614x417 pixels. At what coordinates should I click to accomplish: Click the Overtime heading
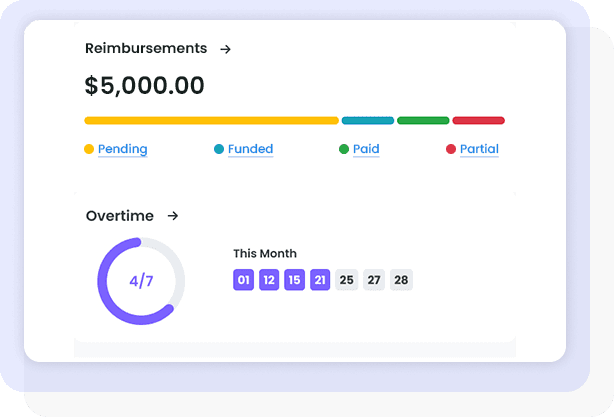[120, 216]
